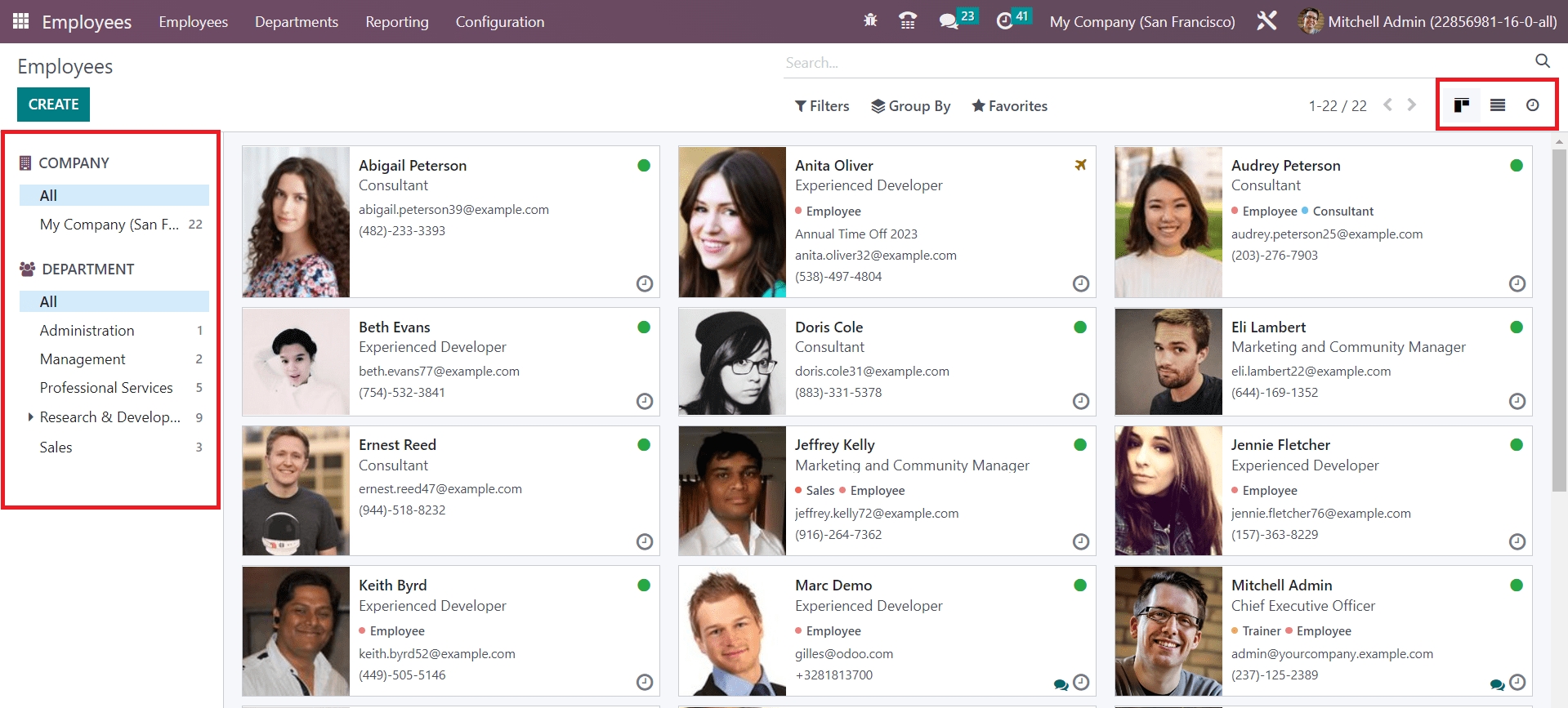
Task: Switch to Kanban view
Action: coord(1462,105)
